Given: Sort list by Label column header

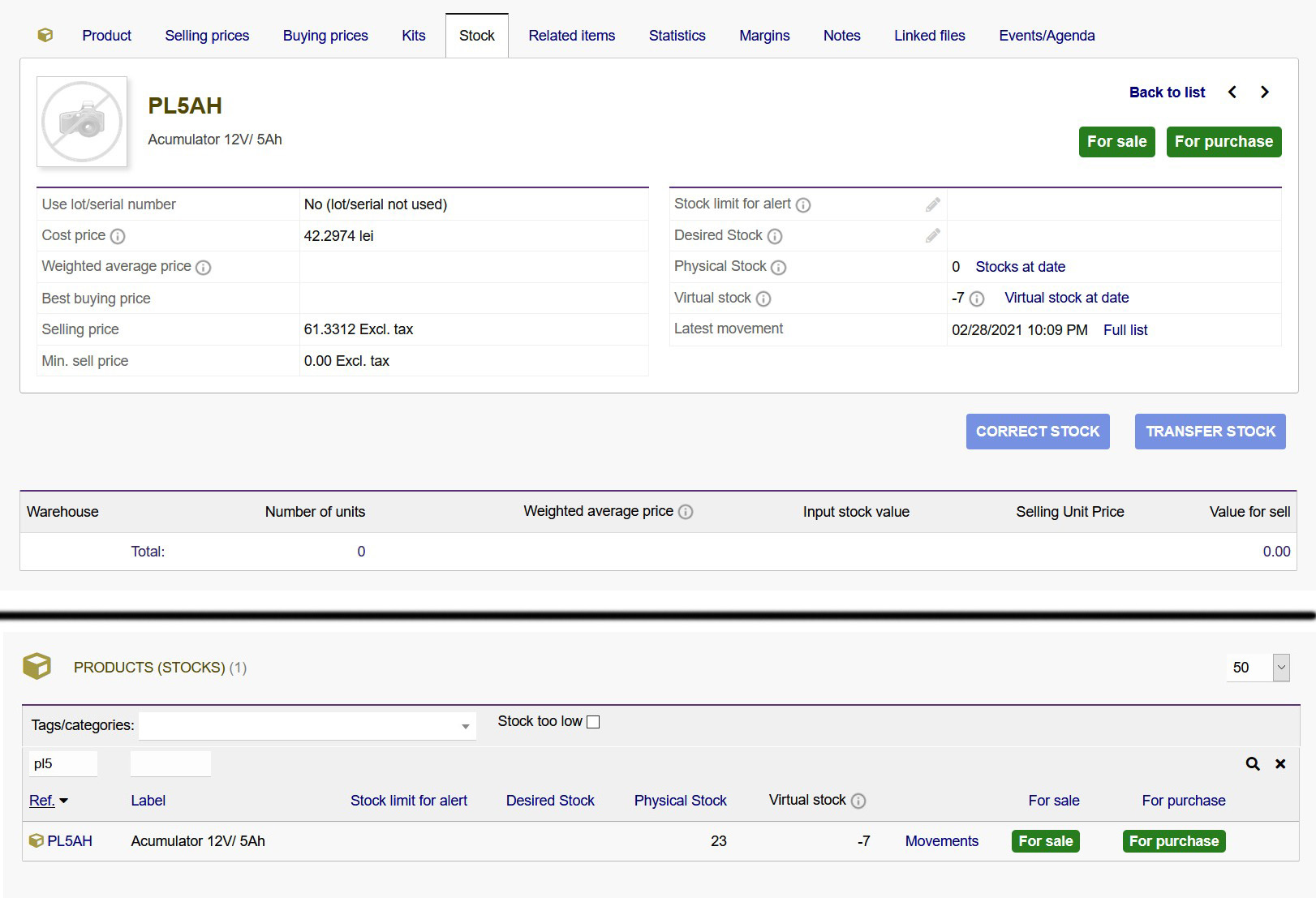Looking at the screenshot, I should coord(148,801).
